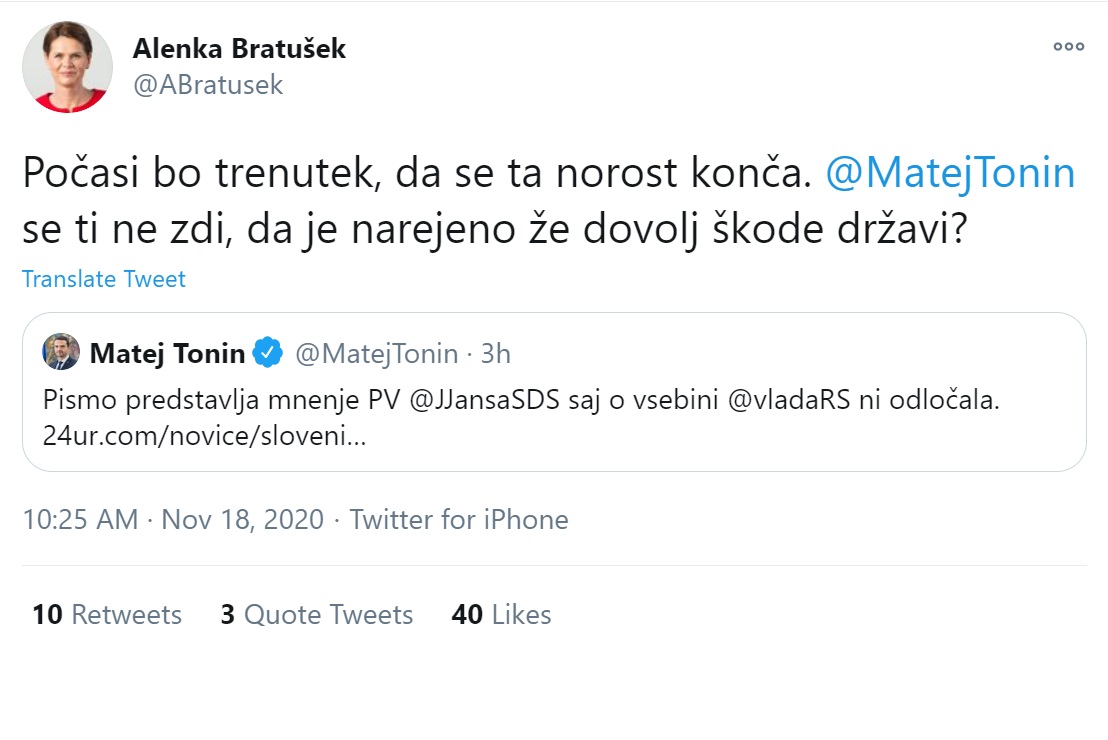The image size is (1108, 740).
Task: Open the blue @MatejTonin mention in the main tweet
Action: coord(950,174)
